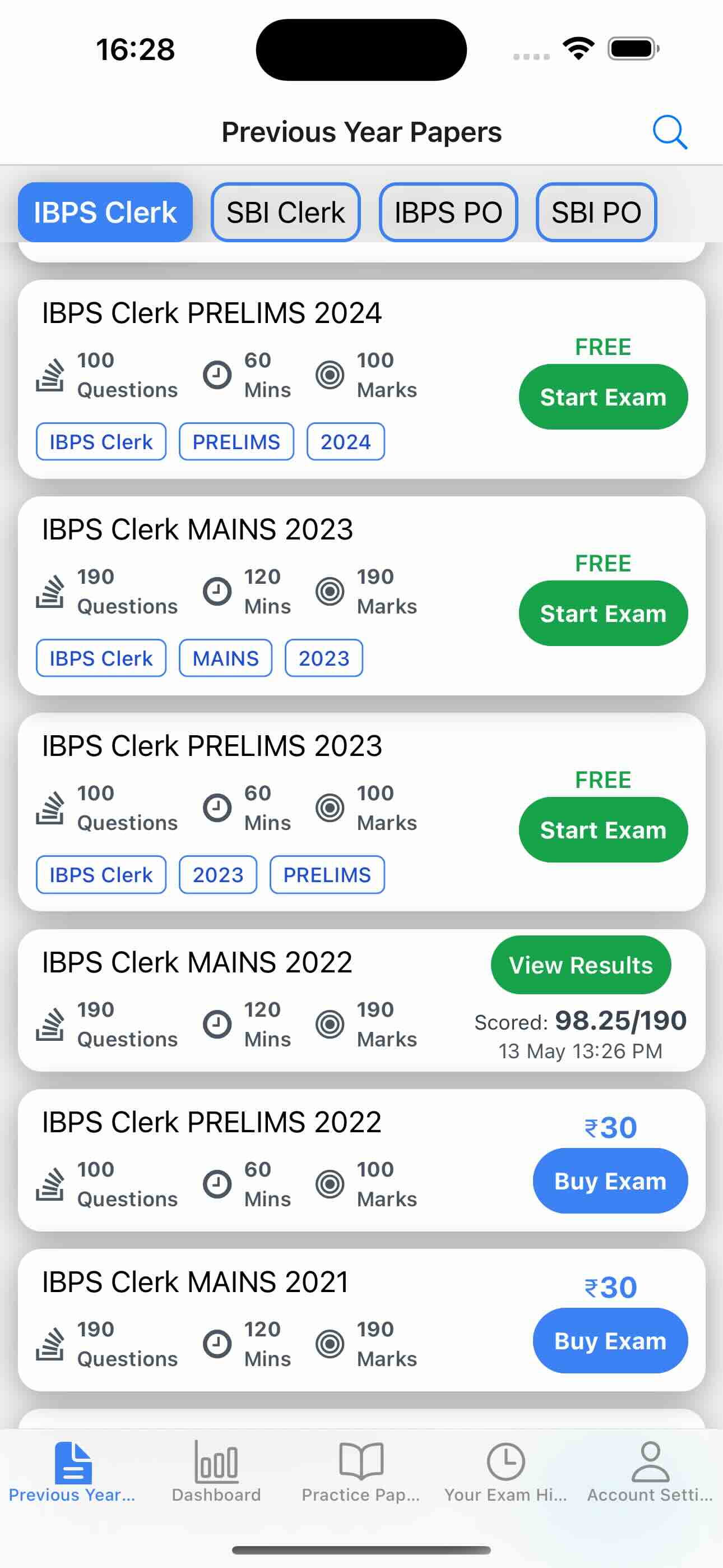Select the IBPS Clerk filter chip
723x1568 pixels.
click(105, 213)
